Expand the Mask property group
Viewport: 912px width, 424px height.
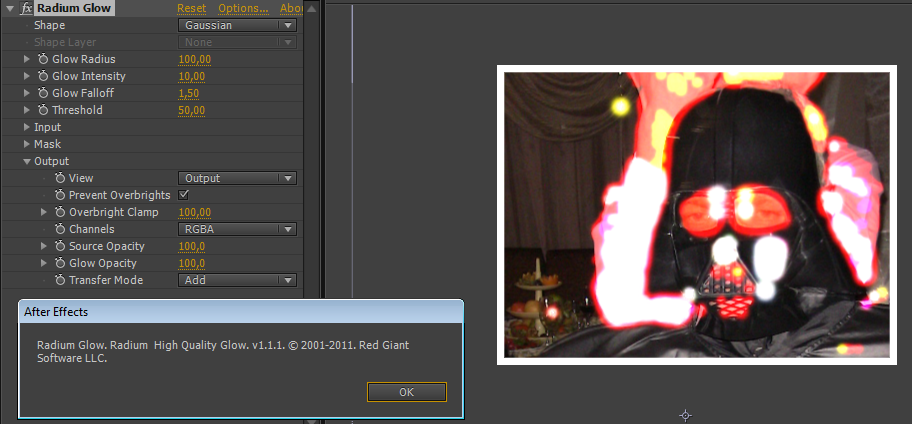pyautogui.click(x=26, y=144)
